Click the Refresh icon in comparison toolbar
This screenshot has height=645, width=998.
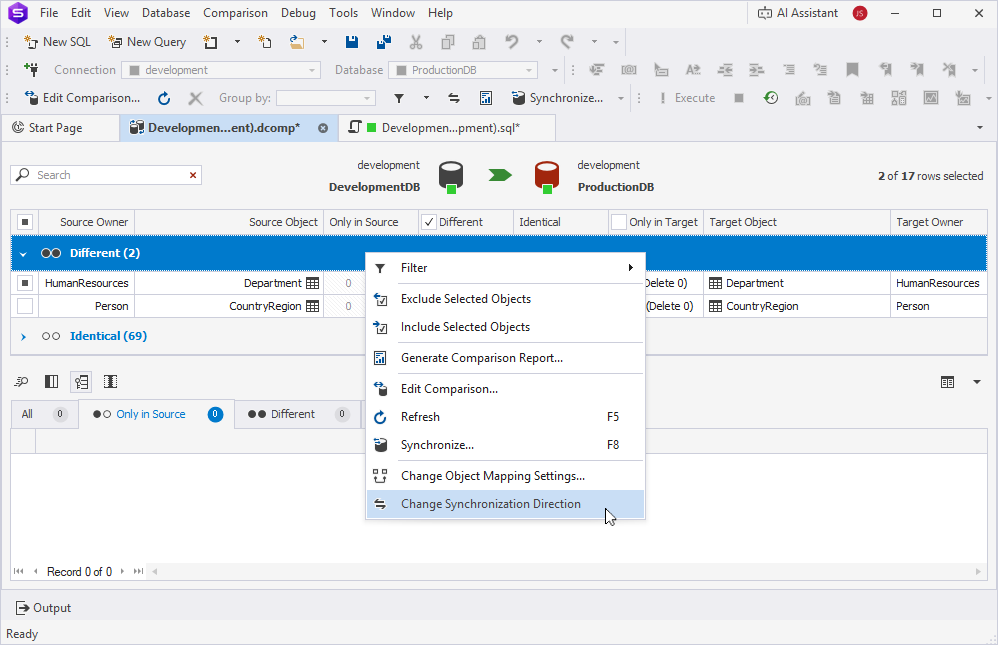[x=164, y=98]
